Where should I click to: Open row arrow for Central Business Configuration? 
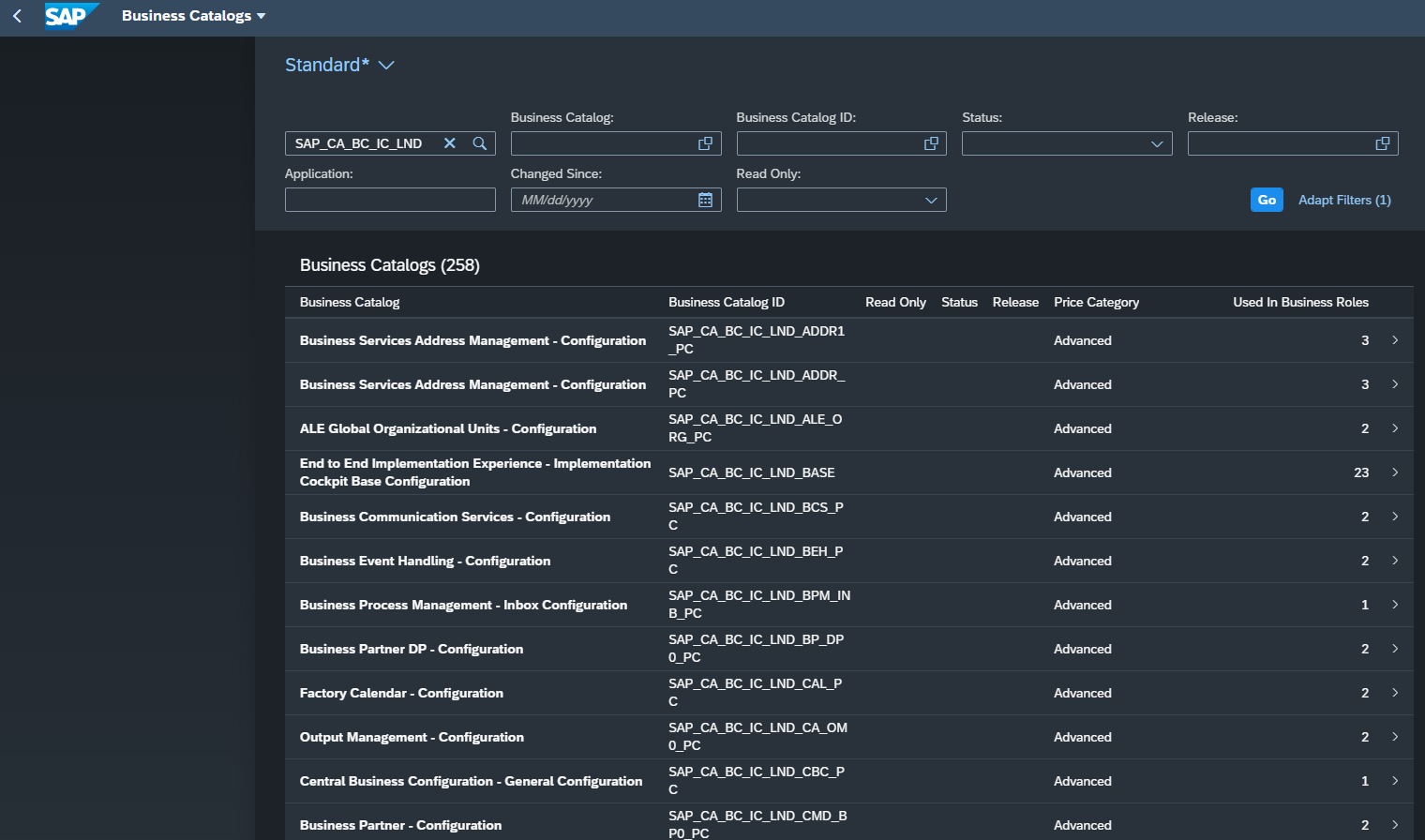click(1395, 781)
